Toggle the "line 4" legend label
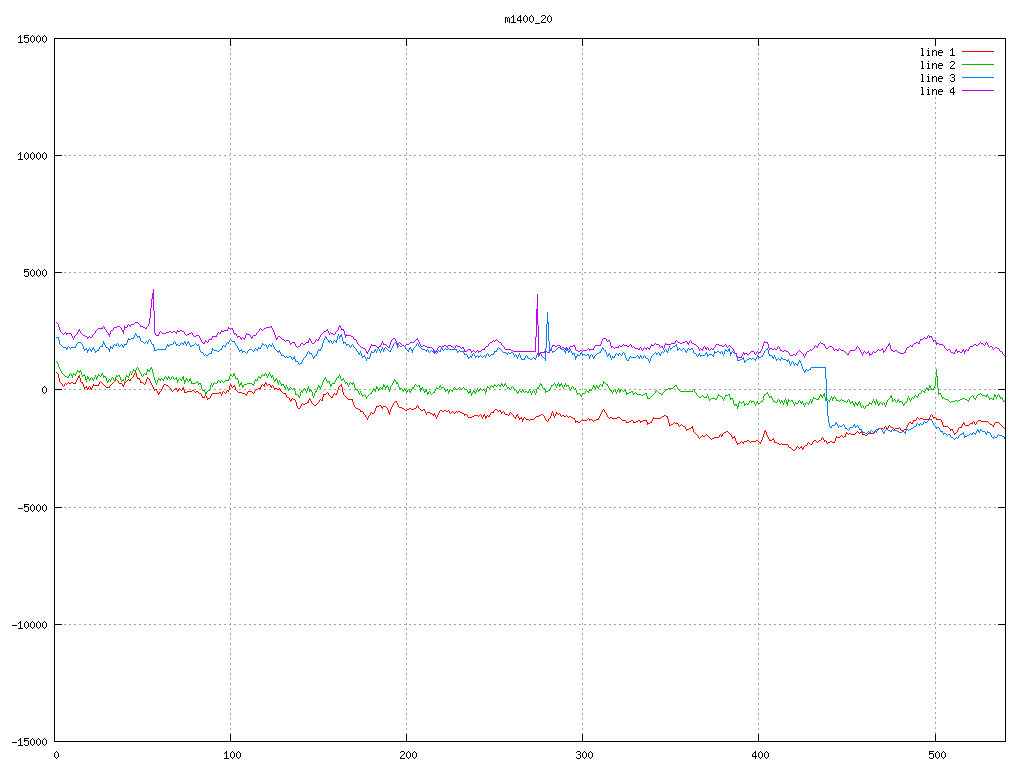1024x768 pixels. [x=937, y=91]
